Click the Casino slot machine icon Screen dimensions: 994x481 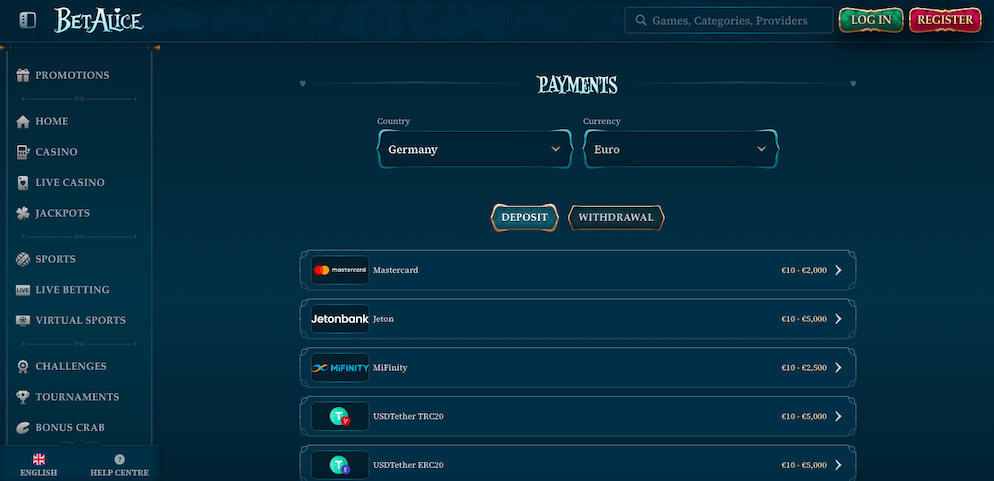[23, 152]
